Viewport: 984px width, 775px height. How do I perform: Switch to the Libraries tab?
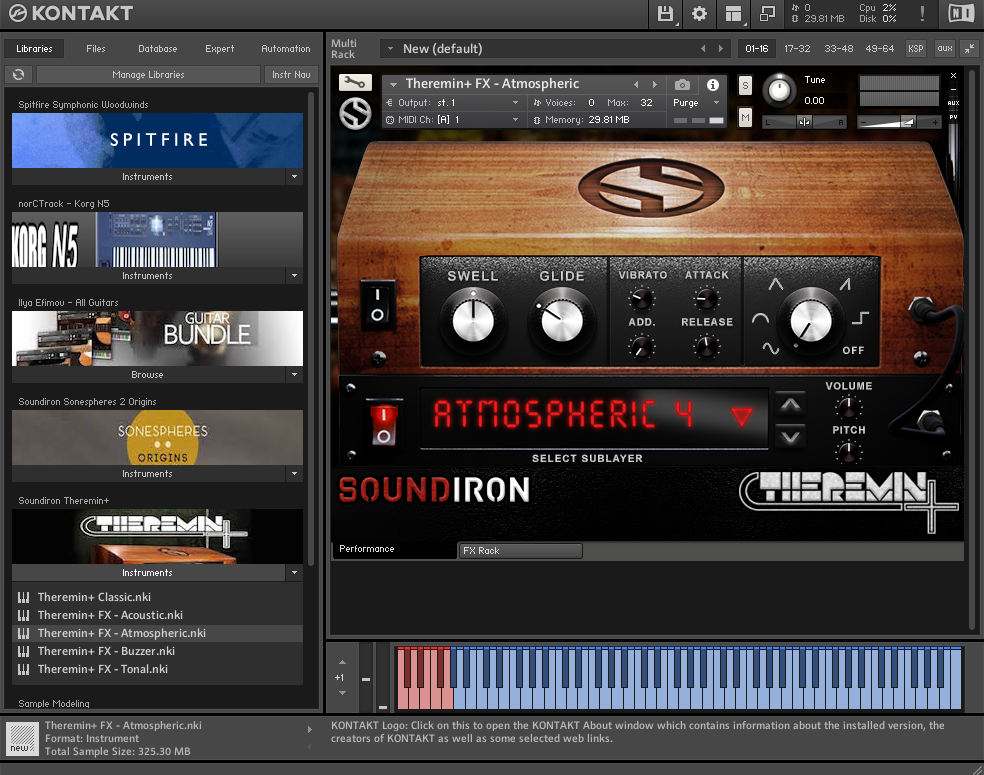click(x=34, y=48)
